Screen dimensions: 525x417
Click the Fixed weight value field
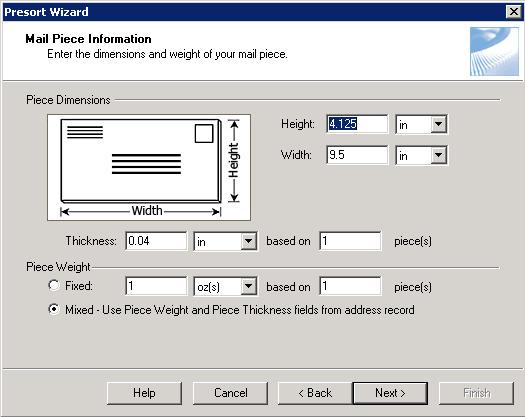pyautogui.click(x=156, y=286)
